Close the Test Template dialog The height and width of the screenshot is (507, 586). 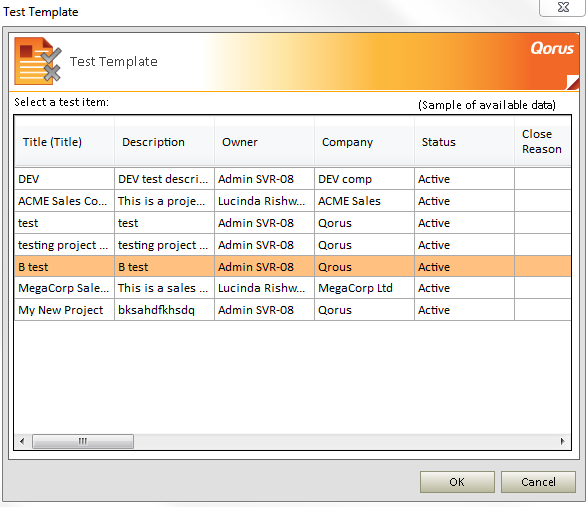[562, 7]
